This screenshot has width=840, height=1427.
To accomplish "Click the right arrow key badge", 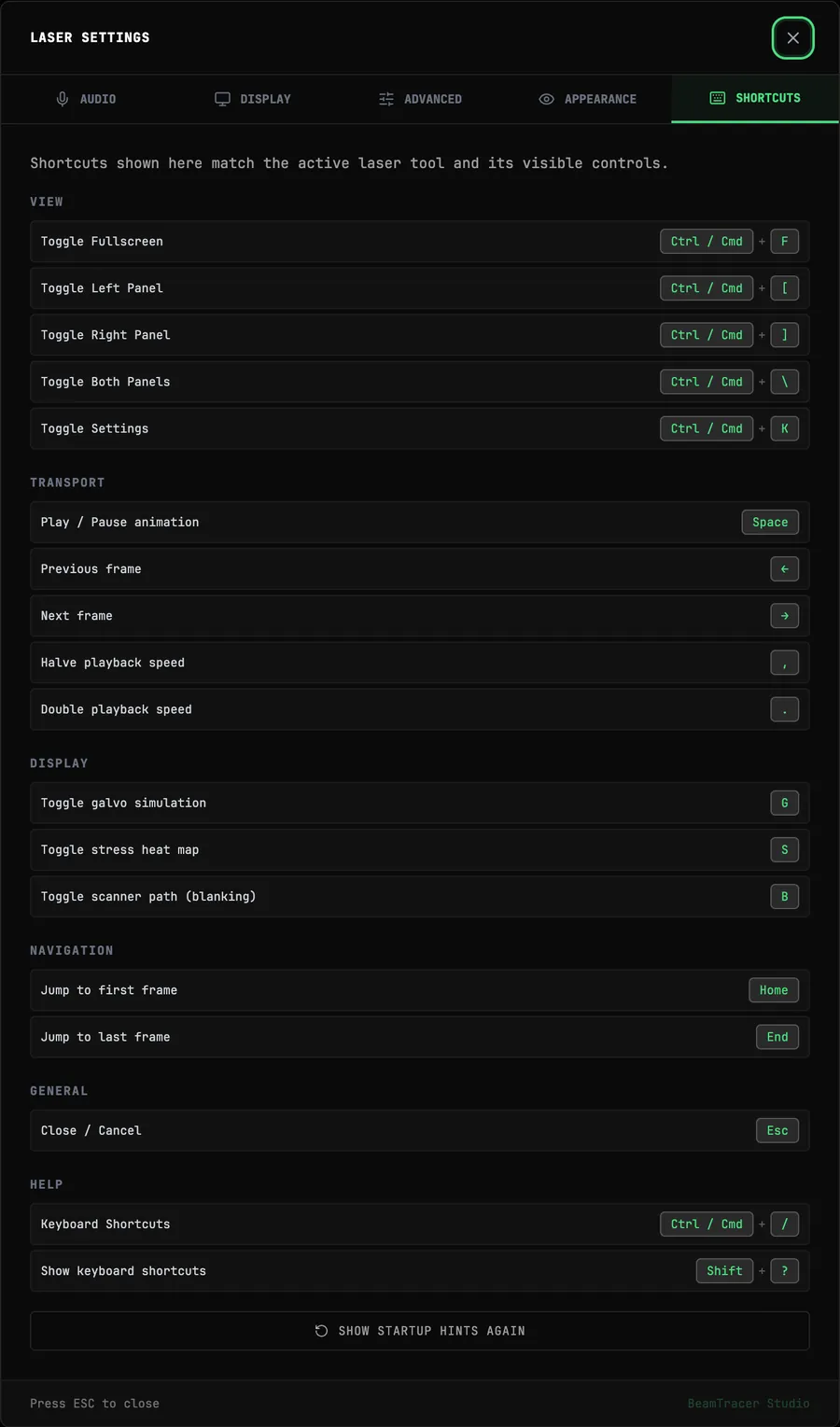I will tap(785, 616).
